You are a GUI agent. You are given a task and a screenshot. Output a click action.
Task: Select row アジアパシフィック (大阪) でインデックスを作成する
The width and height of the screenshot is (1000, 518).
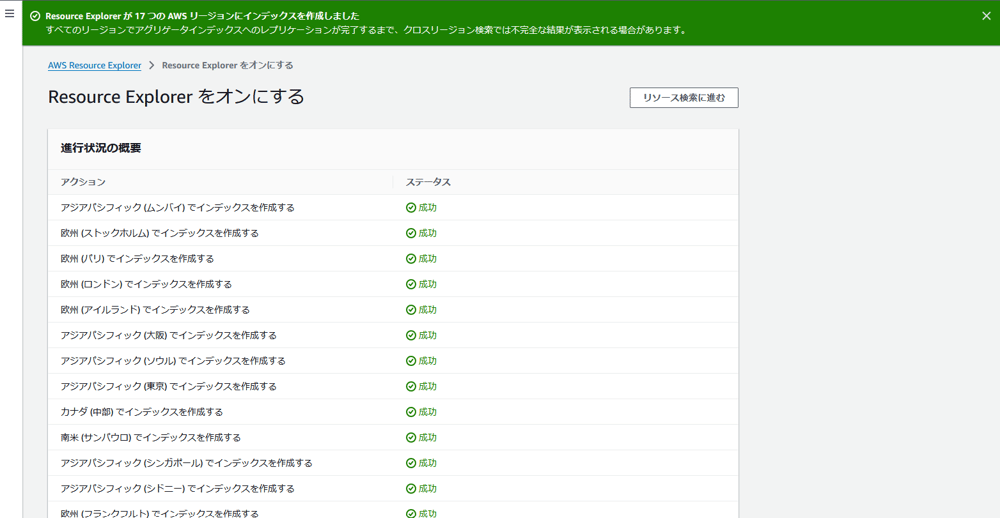click(393, 335)
